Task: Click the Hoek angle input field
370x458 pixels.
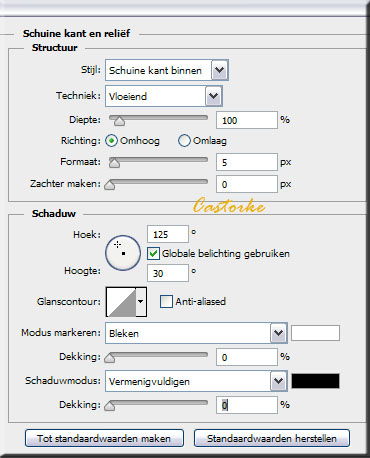Action: (x=168, y=234)
